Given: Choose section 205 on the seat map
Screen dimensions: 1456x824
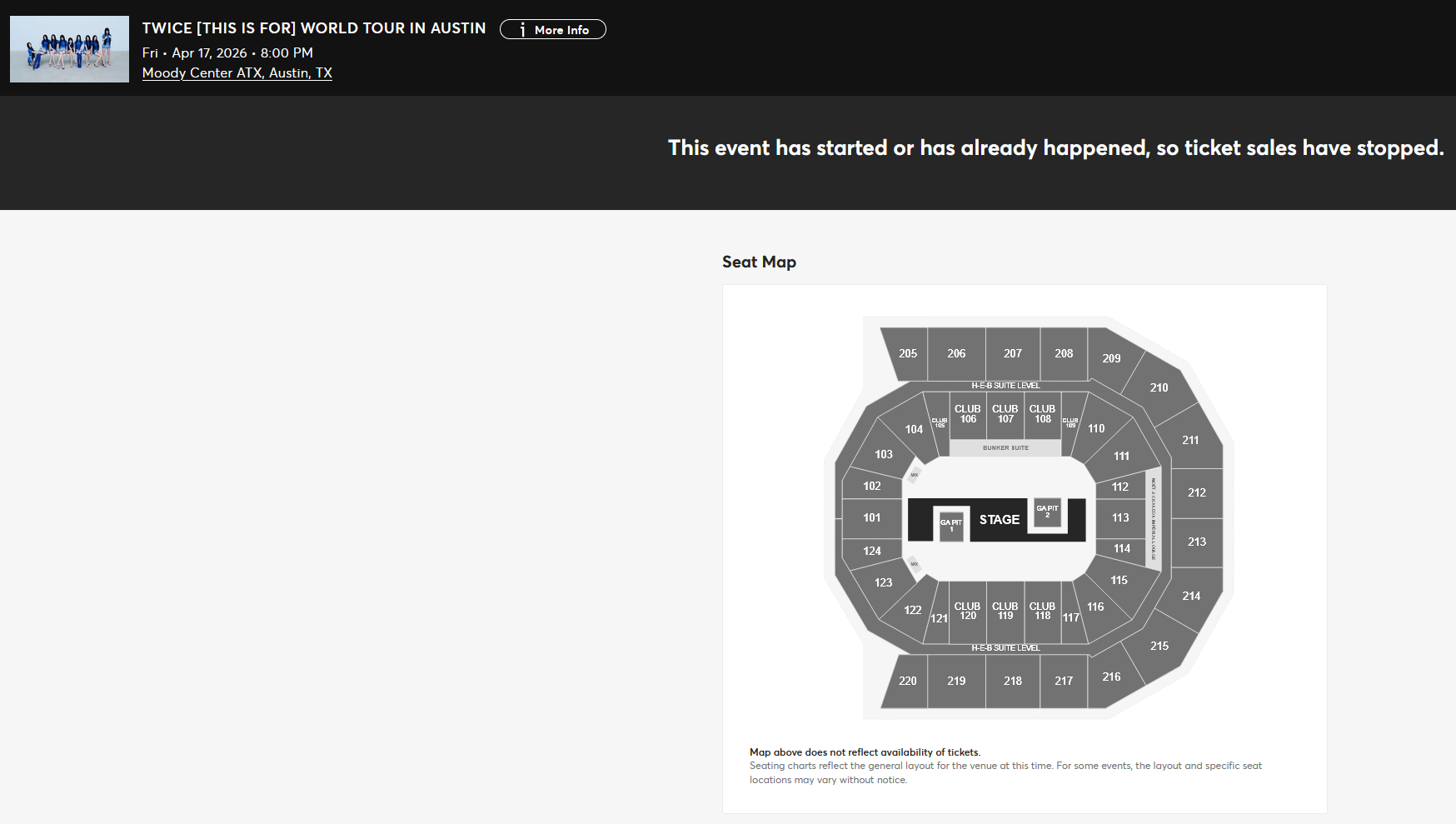Looking at the screenshot, I should [907, 354].
